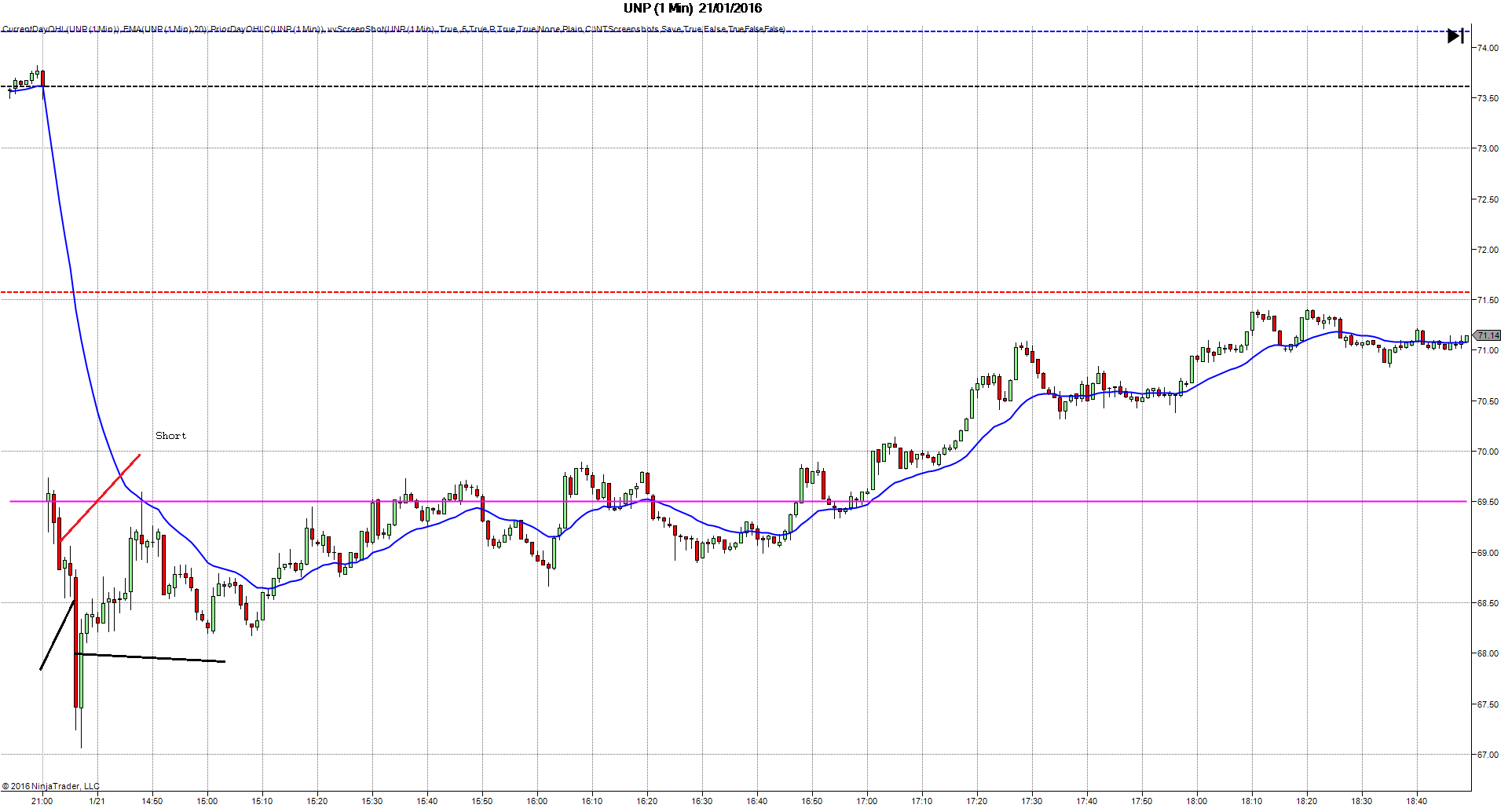Viewport: 1508px width, 812px height.
Task: Click the 73.00 price axis label
Action: click(x=1487, y=148)
